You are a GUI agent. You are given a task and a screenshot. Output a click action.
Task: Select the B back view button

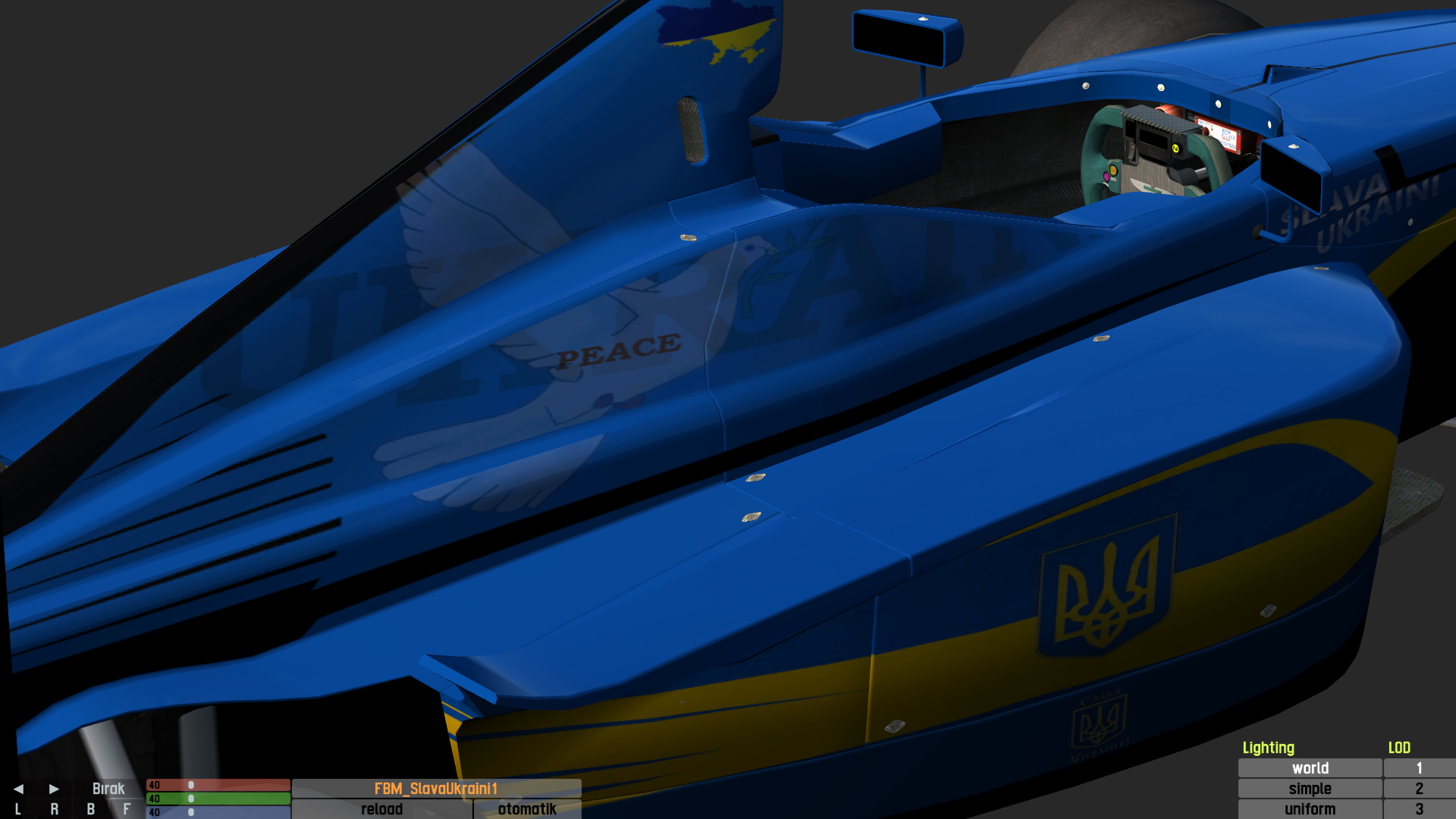pos(90,809)
